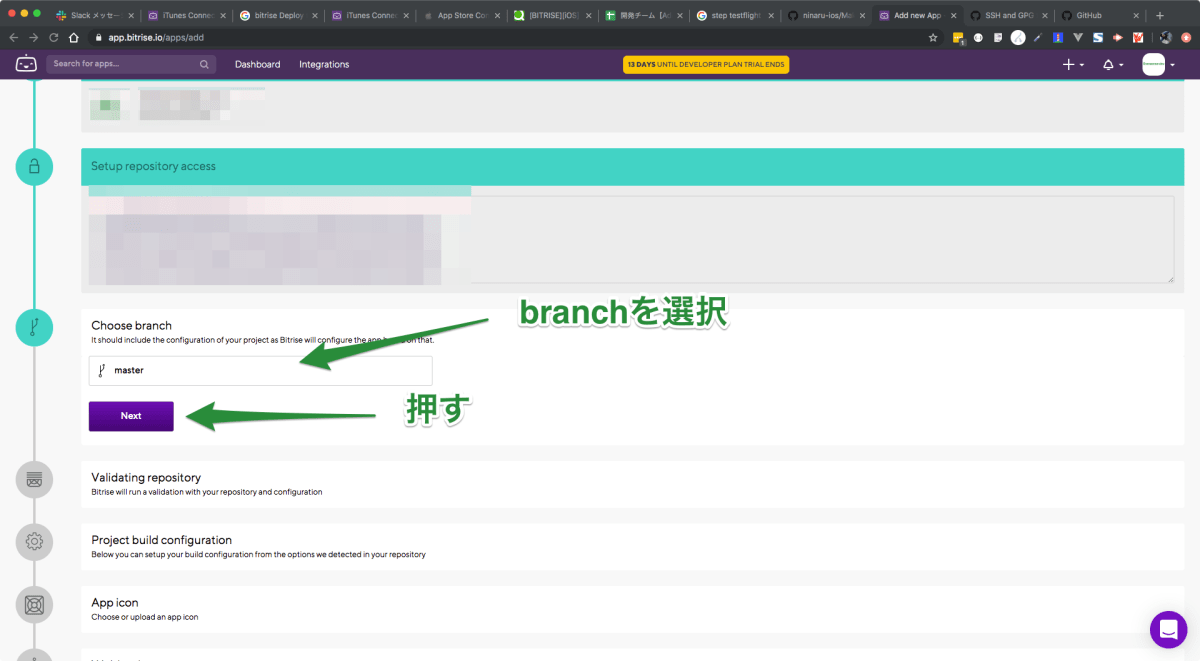Switch to the Slack tab

(x=93, y=15)
